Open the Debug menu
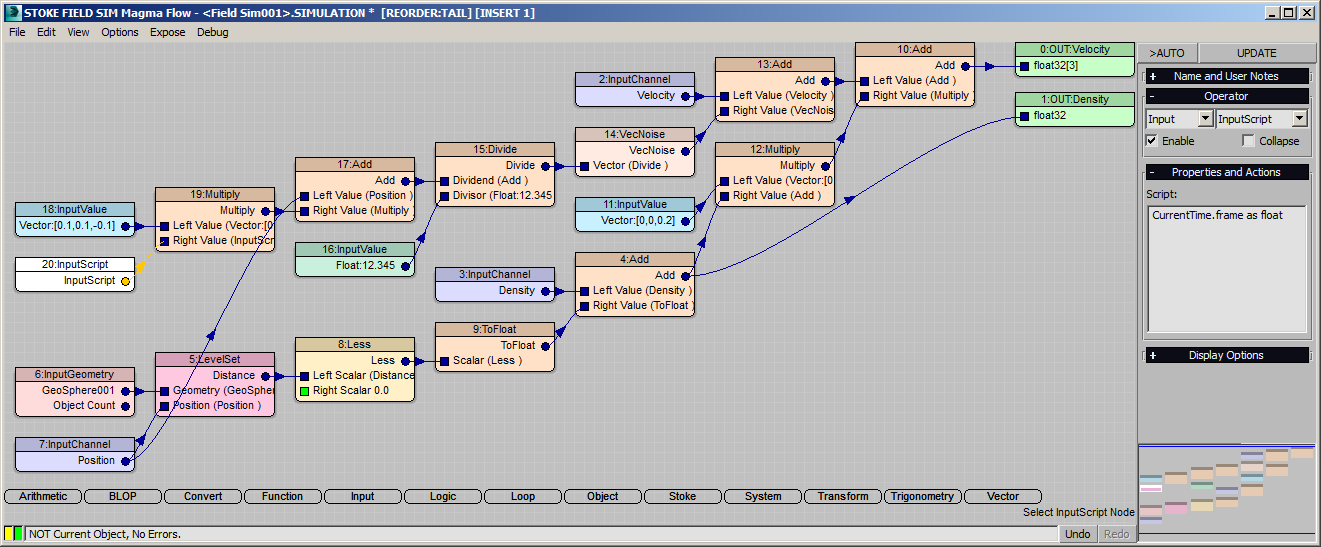Image resolution: width=1321 pixels, height=547 pixels. [212, 32]
